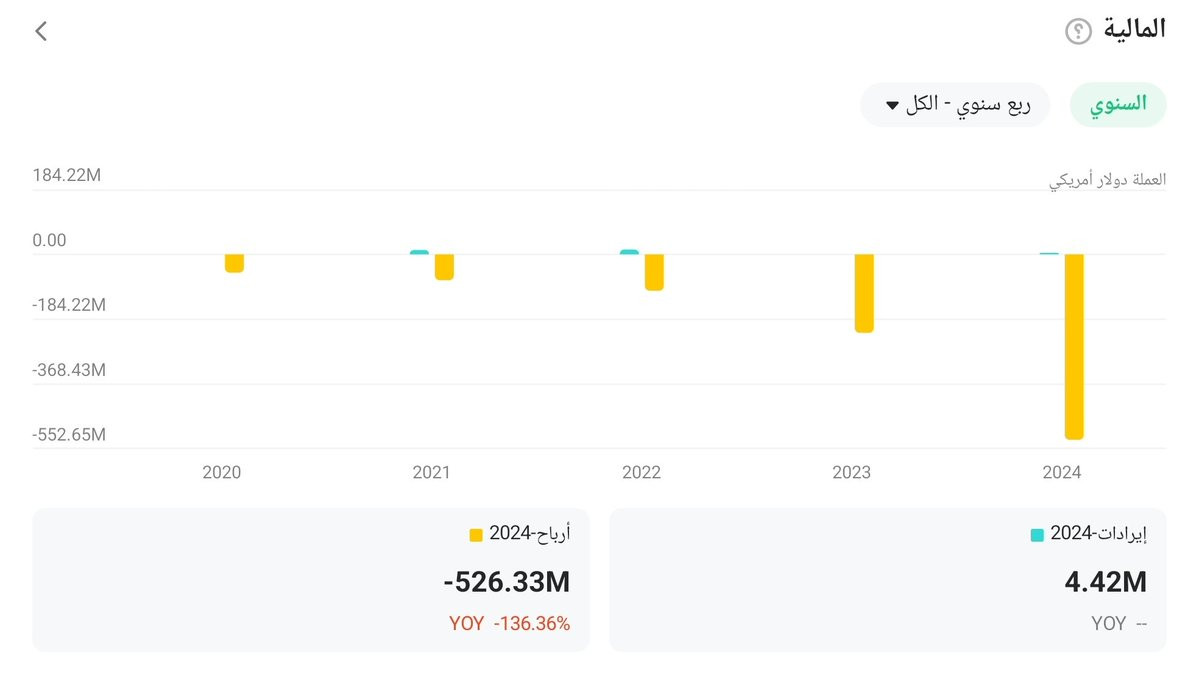Open the 2024 revenue card showing 4.42M
The image size is (1199, 680).
point(887,580)
